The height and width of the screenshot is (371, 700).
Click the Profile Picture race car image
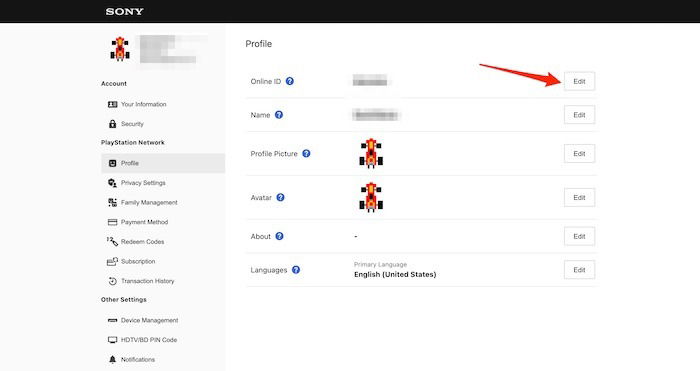coord(371,153)
